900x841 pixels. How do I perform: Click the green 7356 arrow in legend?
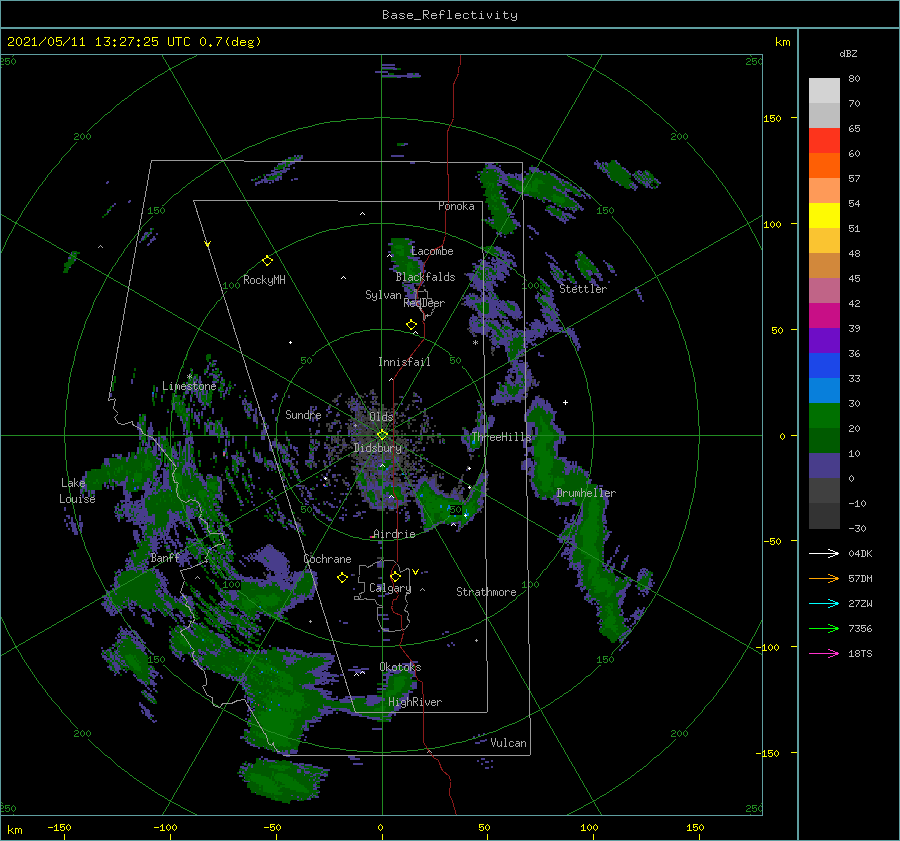(x=824, y=629)
